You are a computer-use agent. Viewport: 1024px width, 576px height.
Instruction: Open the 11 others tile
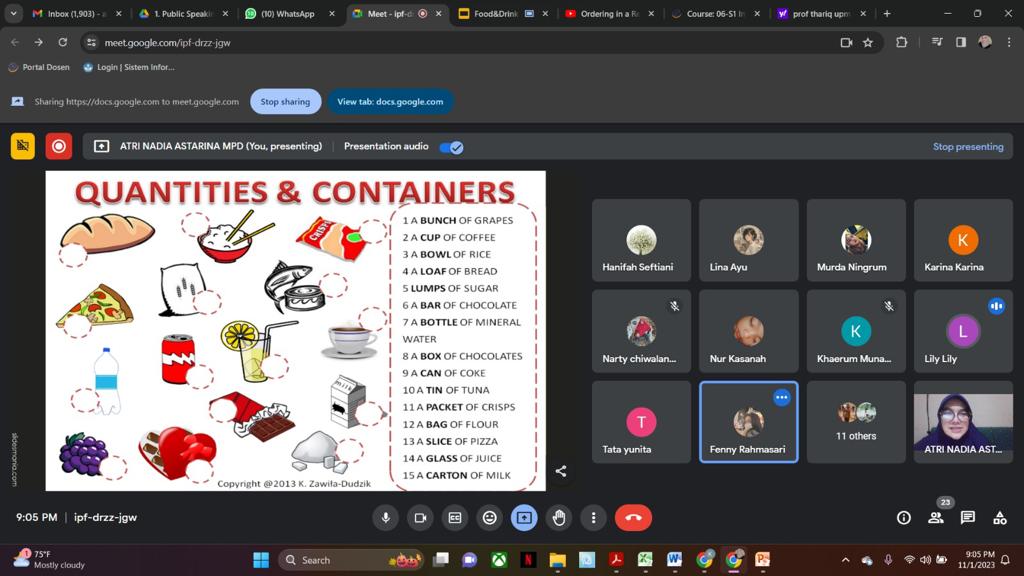pos(856,423)
